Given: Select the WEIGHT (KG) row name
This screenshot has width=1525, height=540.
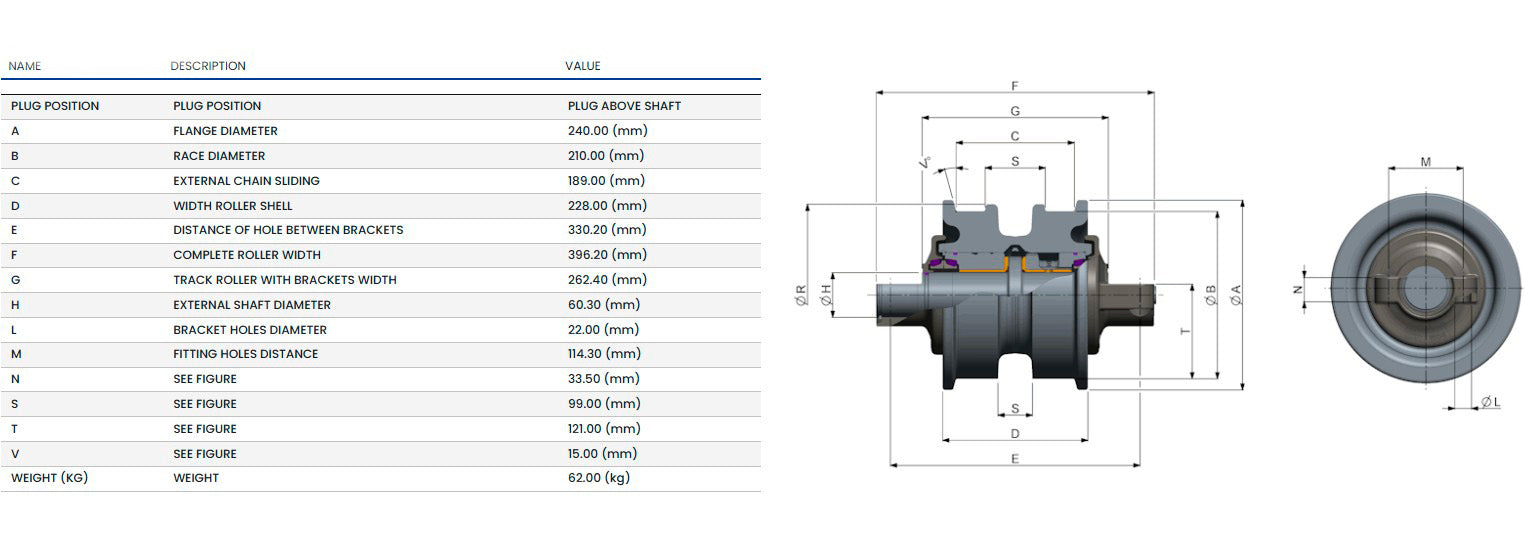Looking at the screenshot, I should coord(49,478).
